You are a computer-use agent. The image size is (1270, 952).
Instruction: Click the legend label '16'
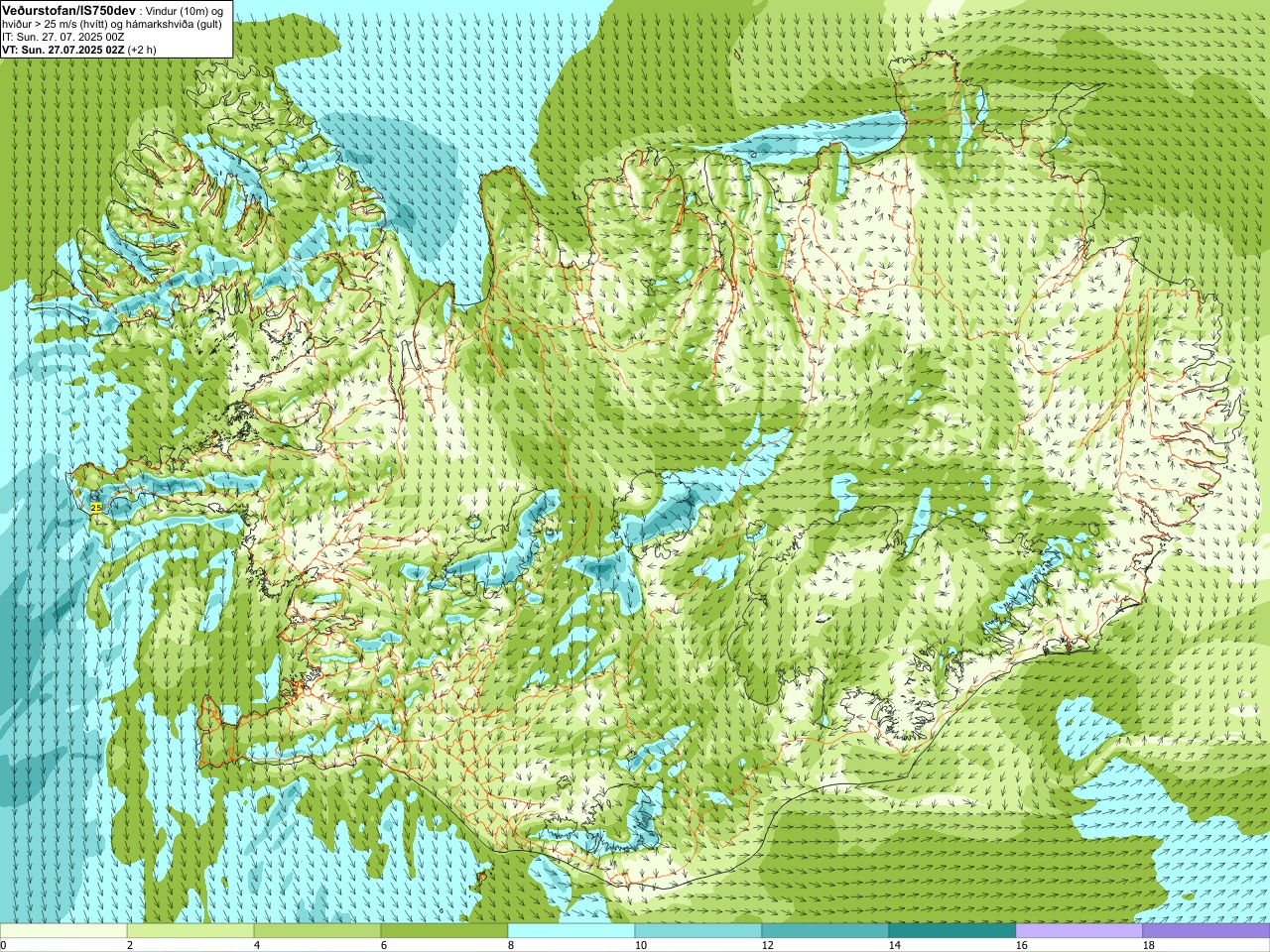[1020, 945]
